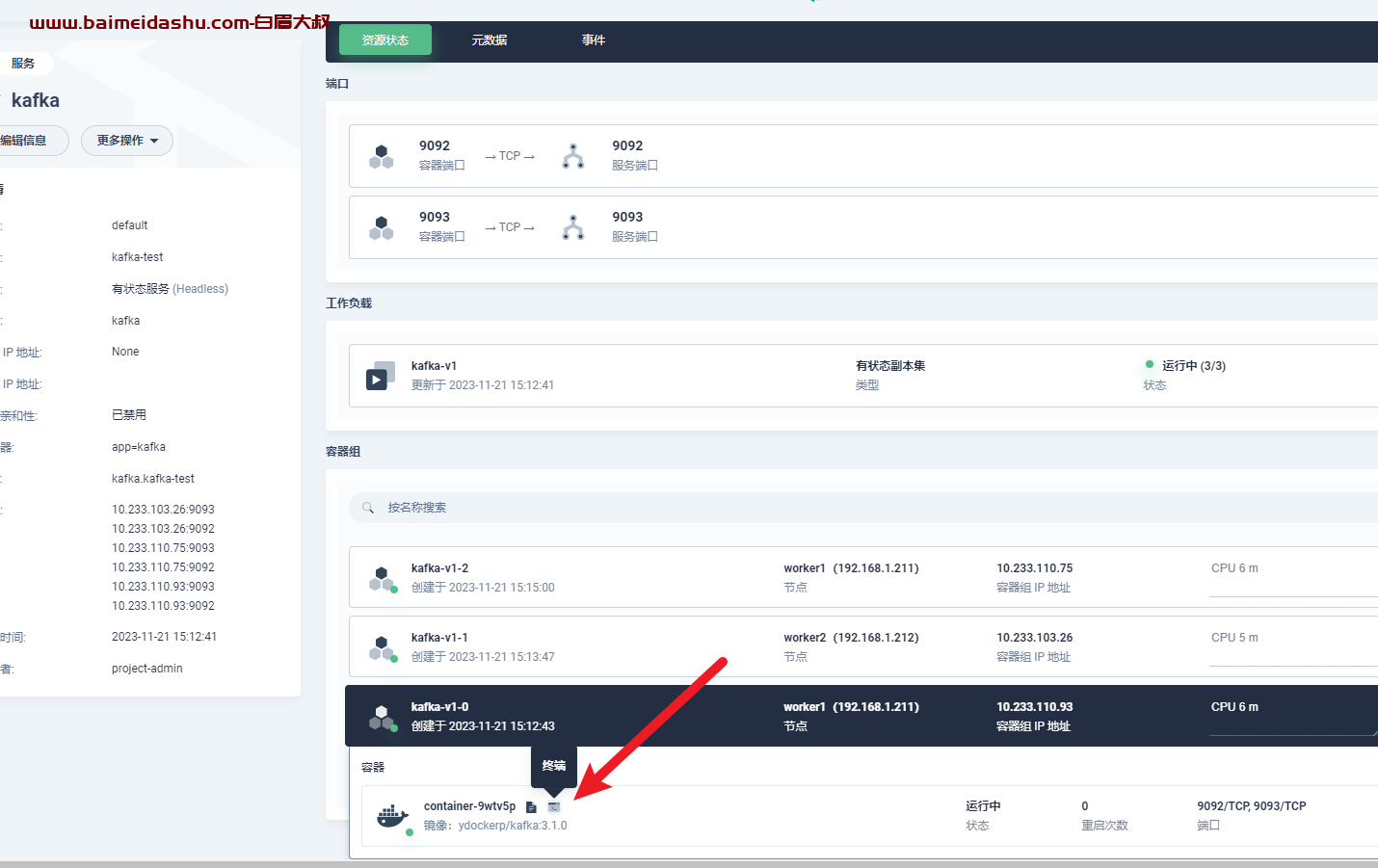This screenshot has height=868, width=1378.
Task: Open the 更多操作 dropdown
Action: point(127,141)
